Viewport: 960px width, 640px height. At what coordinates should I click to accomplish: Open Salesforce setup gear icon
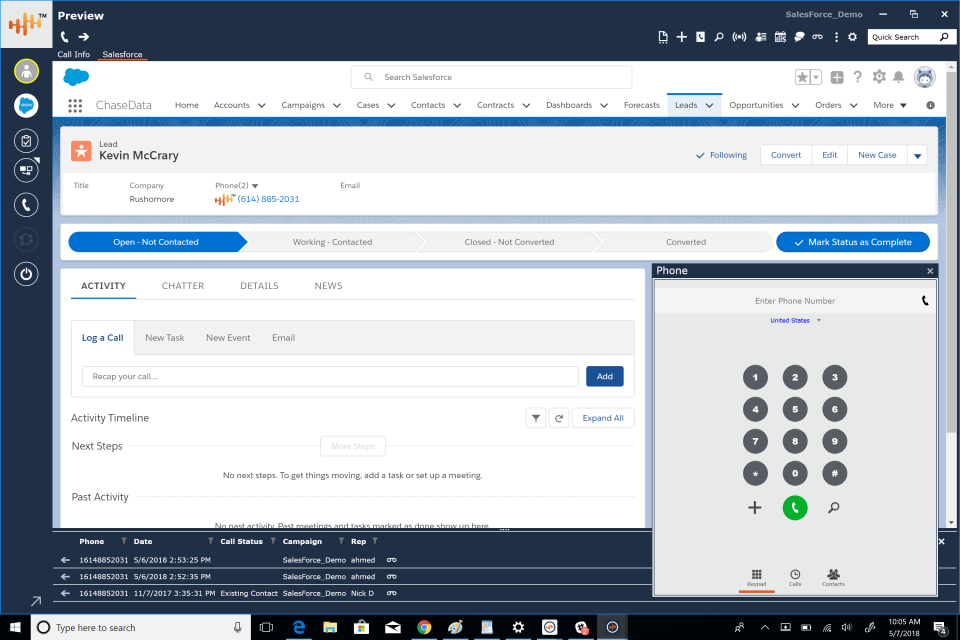[879, 77]
